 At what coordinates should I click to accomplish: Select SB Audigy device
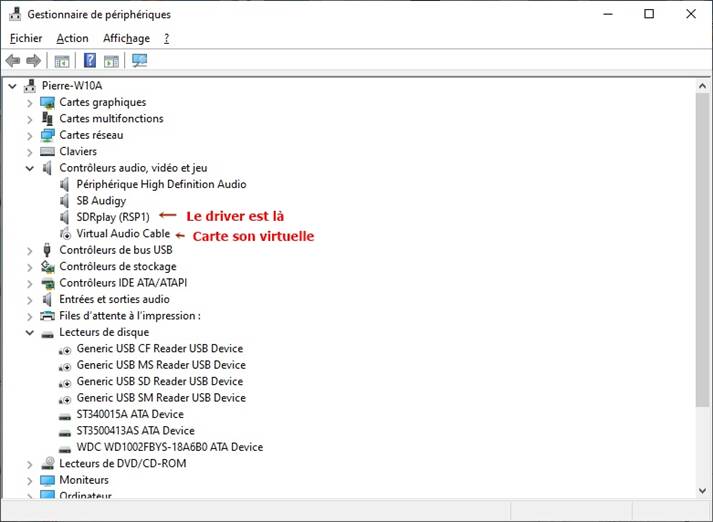[x=101, y=201]
